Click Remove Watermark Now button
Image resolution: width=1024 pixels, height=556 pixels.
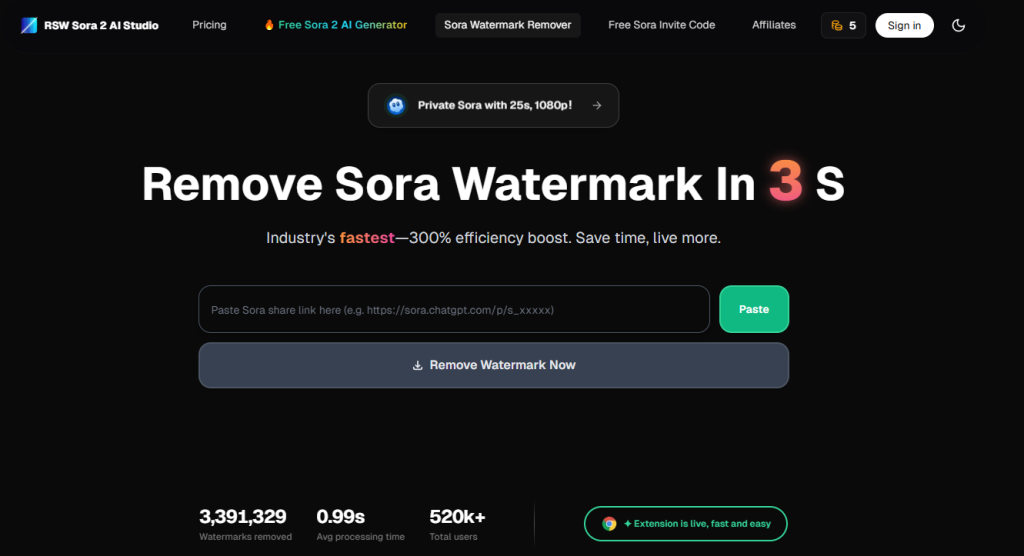tap(494, 365)
